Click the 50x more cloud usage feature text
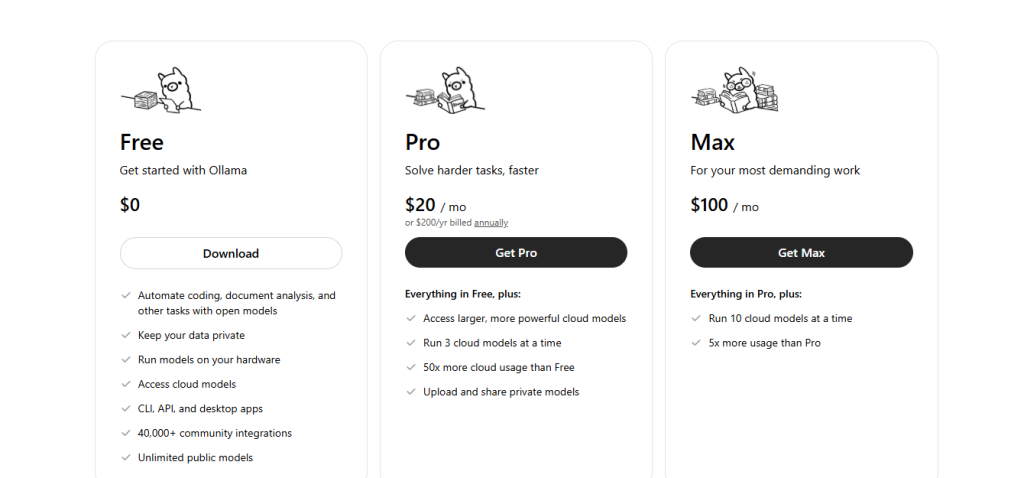 [499, 368]
